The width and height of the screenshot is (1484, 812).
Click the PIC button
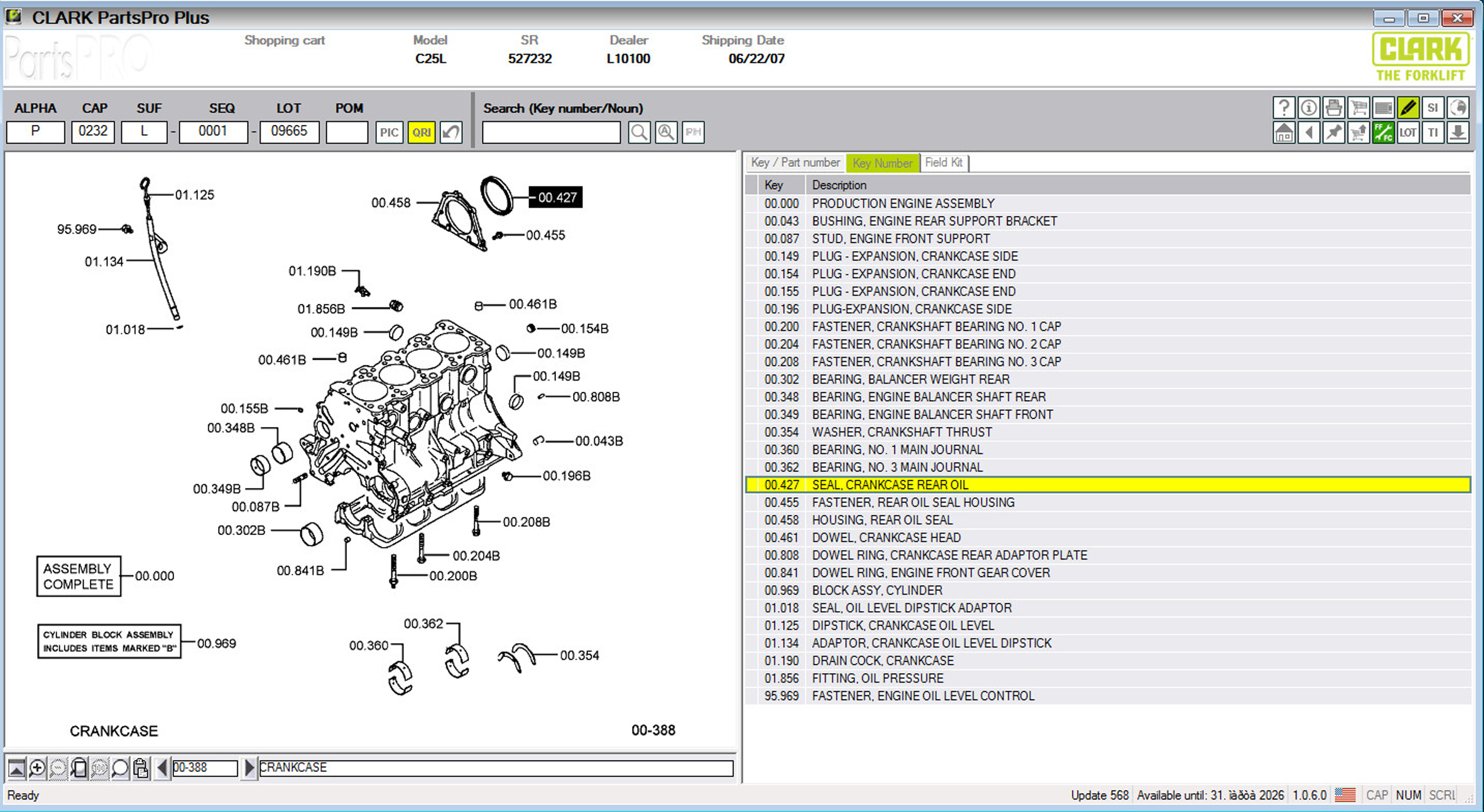(x=389, y=133)
